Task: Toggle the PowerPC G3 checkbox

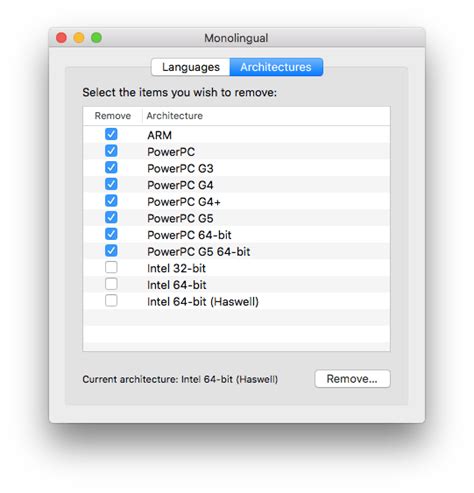Action: [111, 167]
